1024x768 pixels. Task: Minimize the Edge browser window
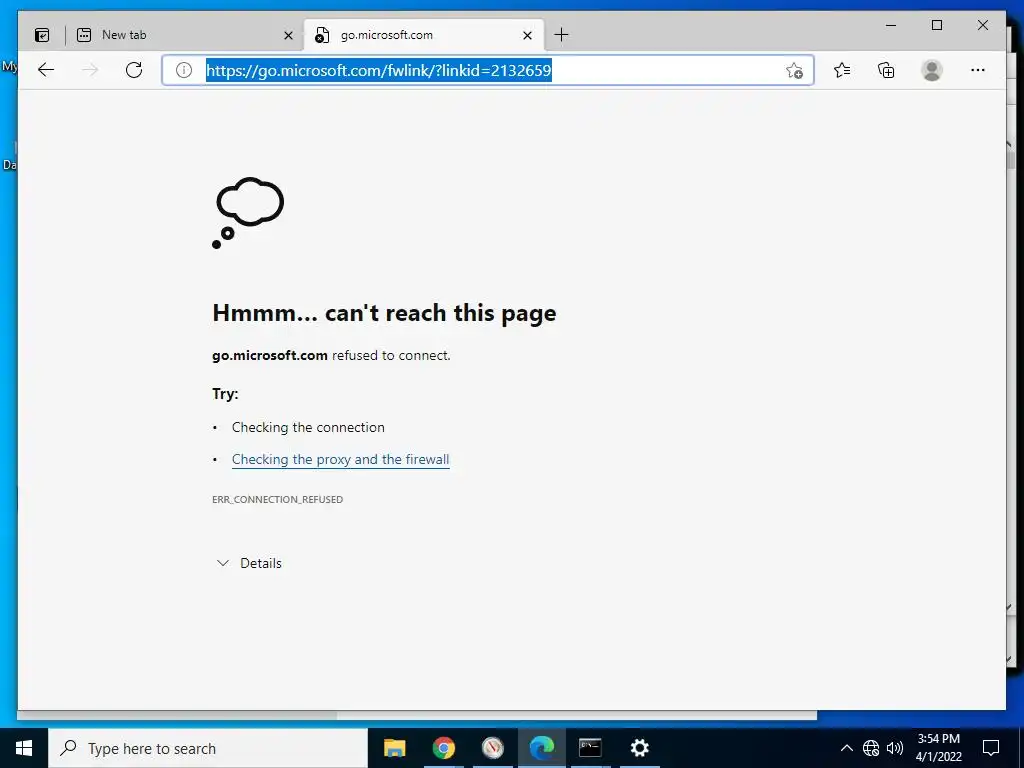[x=891, y=25]
